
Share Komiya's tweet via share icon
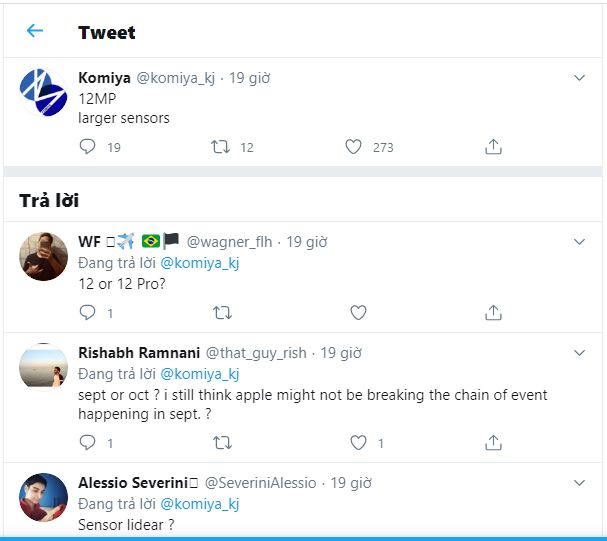tap(493, 147)
